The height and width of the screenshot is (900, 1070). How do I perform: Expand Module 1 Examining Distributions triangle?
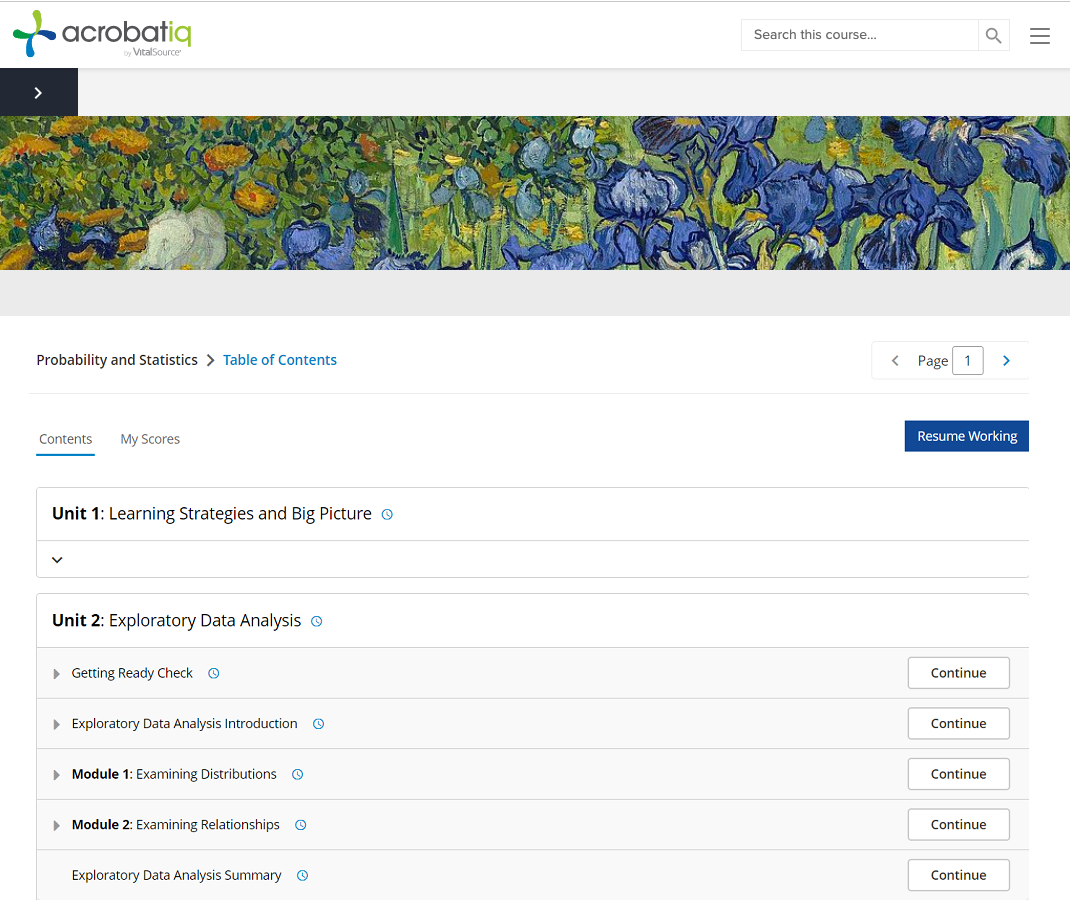[57, 774]
